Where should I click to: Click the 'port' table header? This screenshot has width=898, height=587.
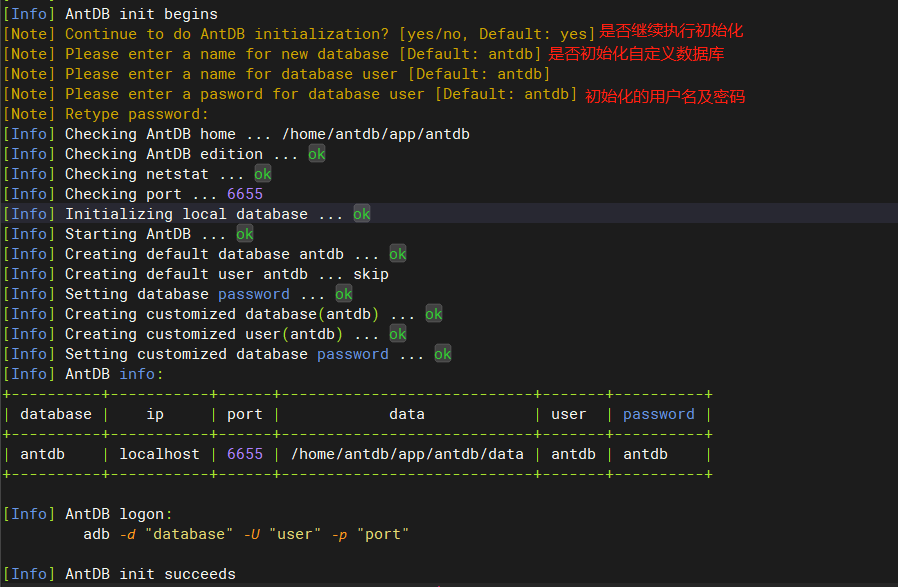245,414
